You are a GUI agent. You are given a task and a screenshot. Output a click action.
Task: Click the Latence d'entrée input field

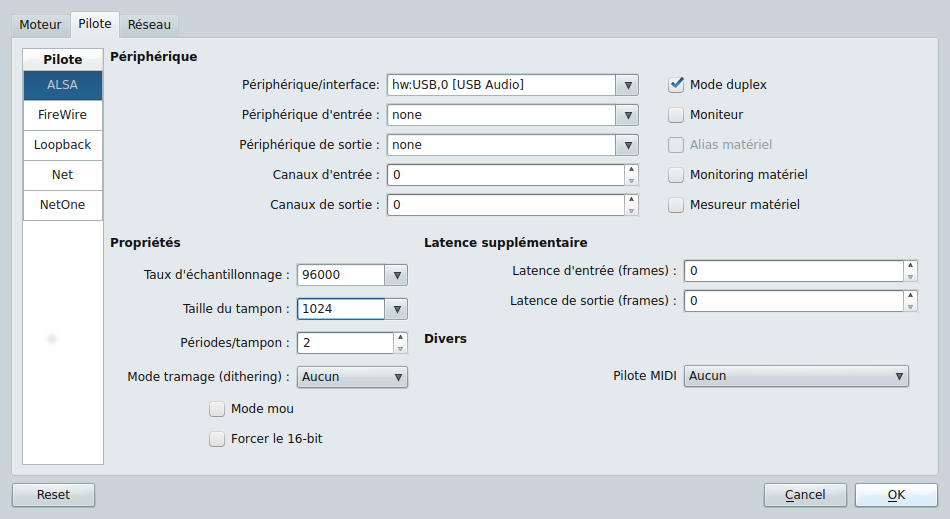793,271
